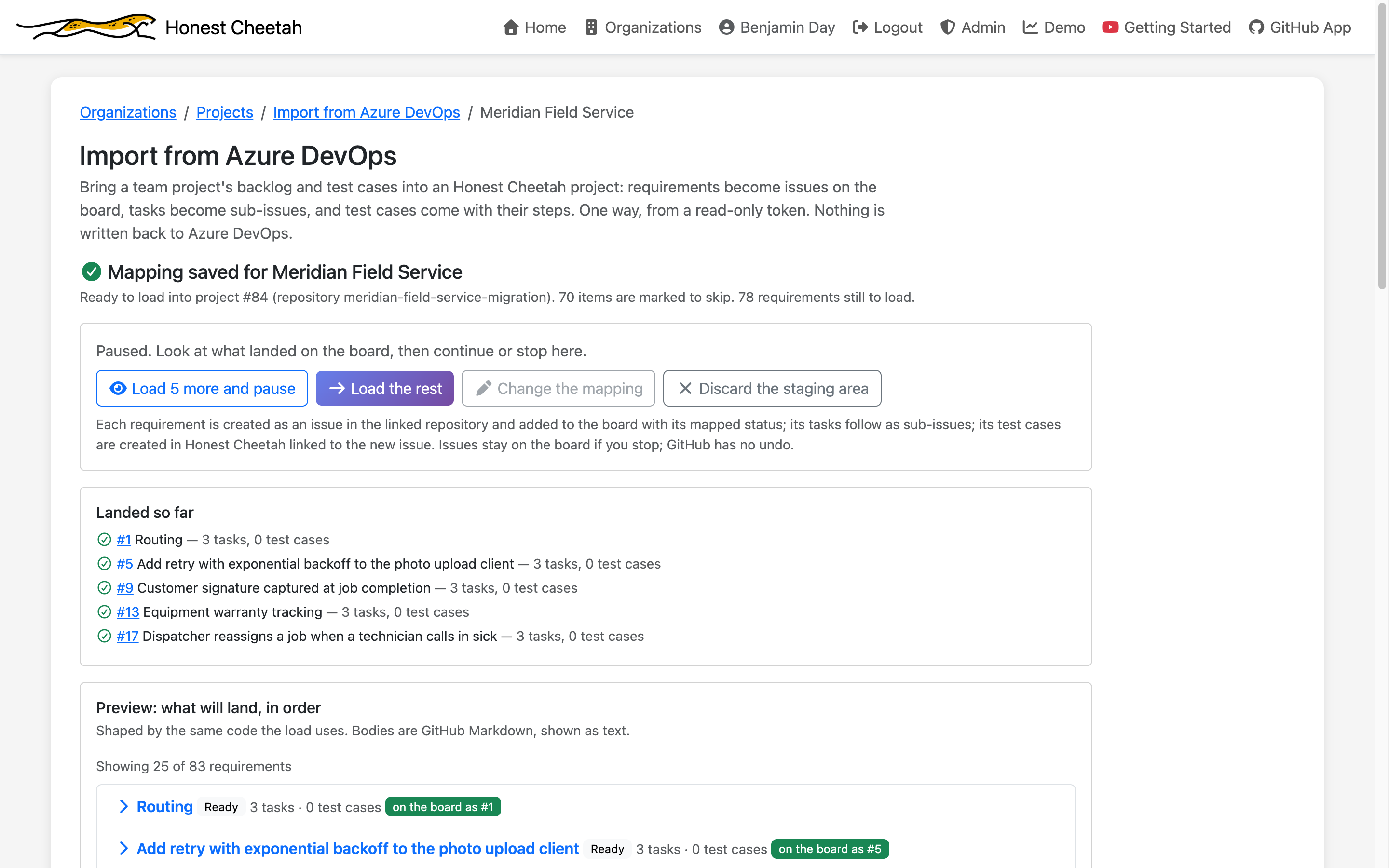Click the 'Import from Azure DevOps' page heading
The height and width of the screenshot is (868, 1389).
pos(238,156)
